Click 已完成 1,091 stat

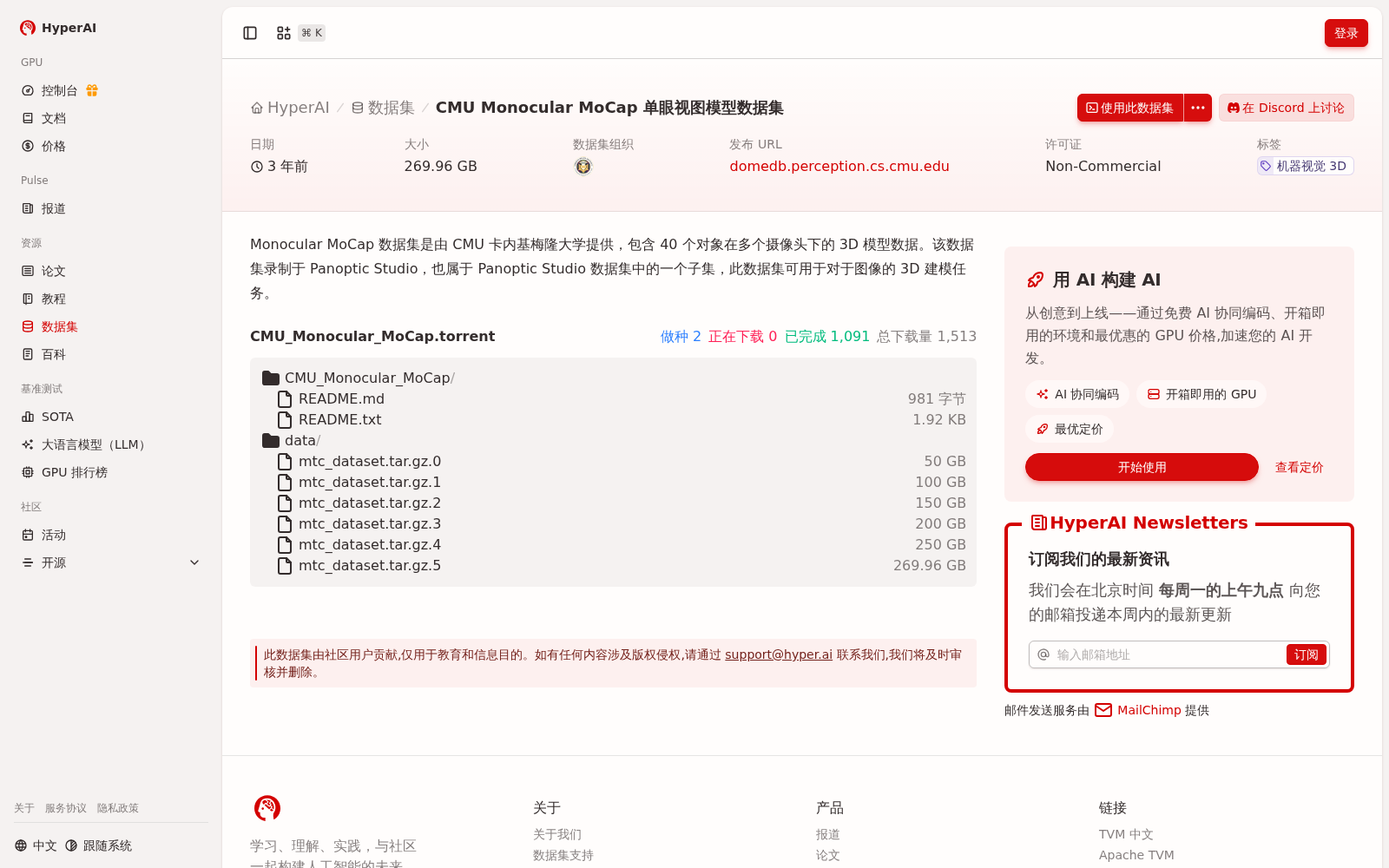pyautogui.click(x=827, y=337)
